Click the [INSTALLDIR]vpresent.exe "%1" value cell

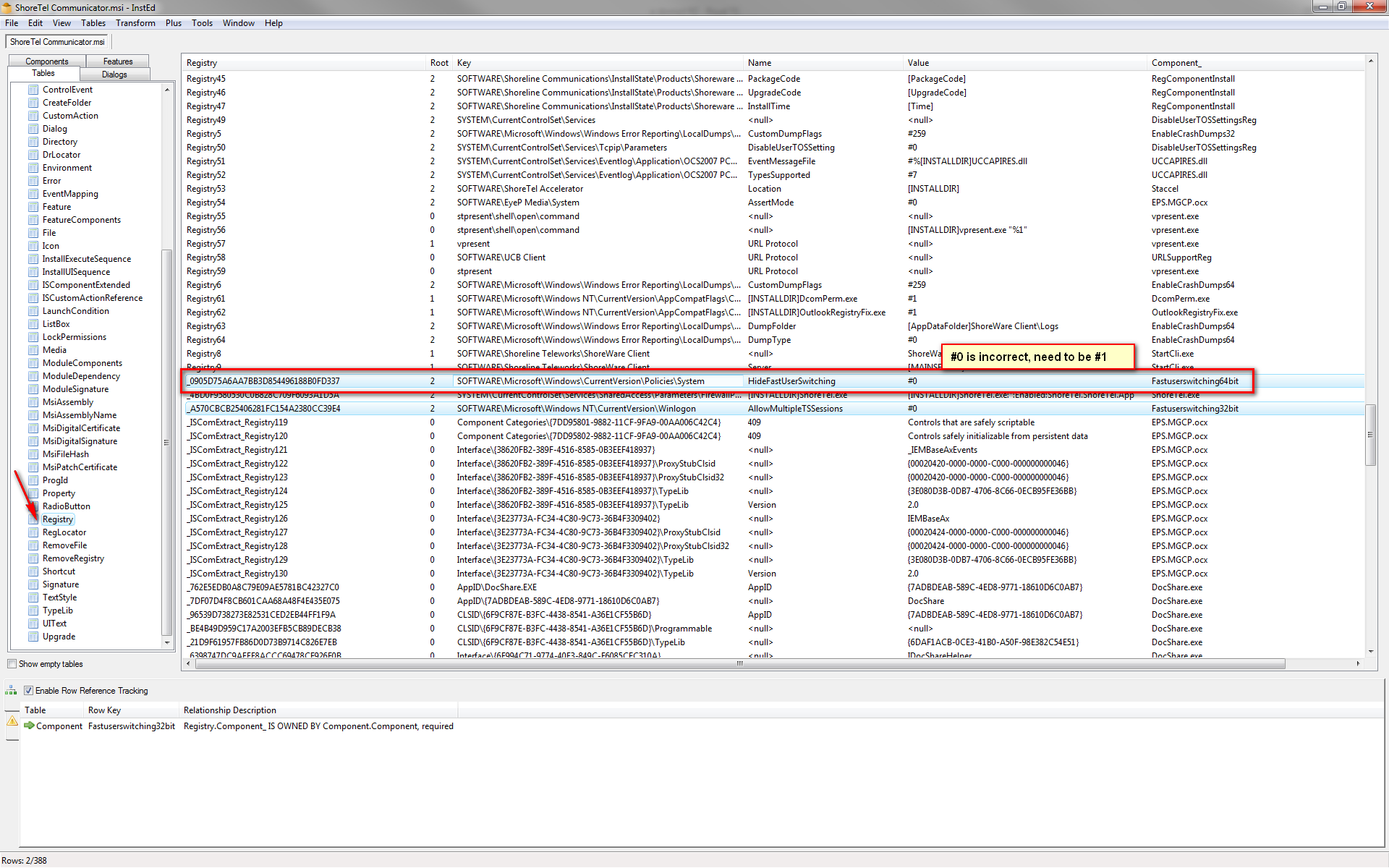(967, 230)
